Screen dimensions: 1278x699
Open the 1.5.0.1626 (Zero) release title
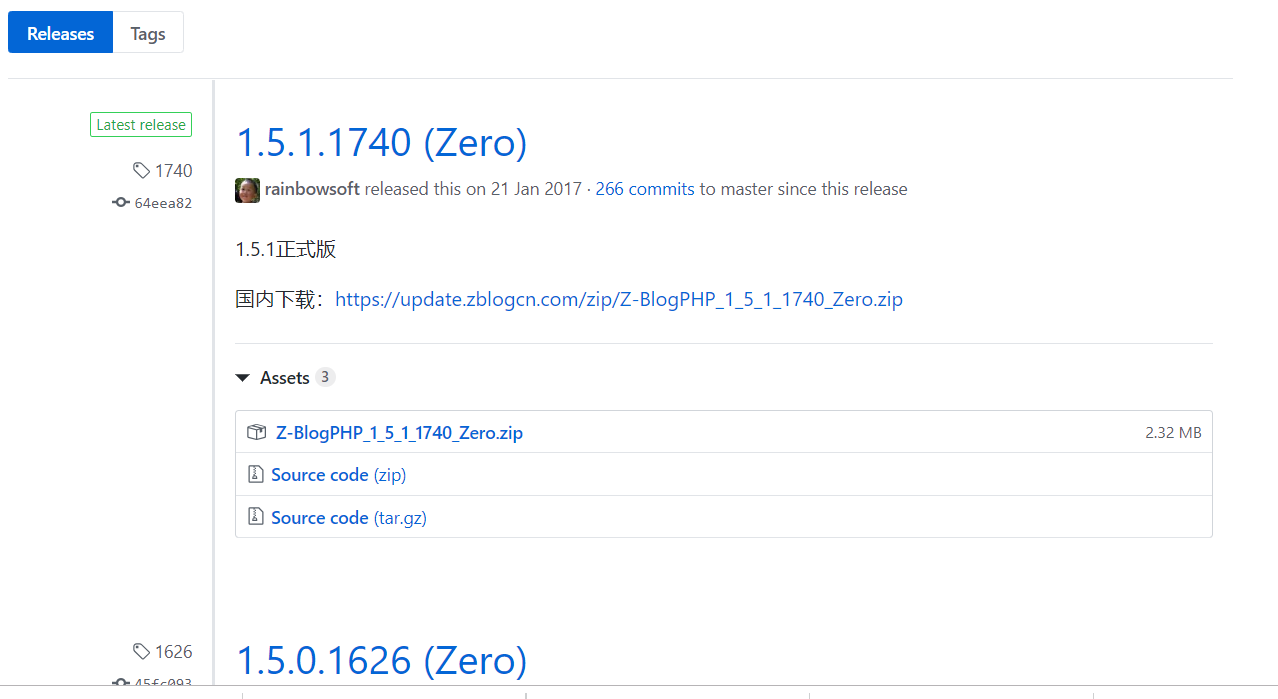[381, 660]
